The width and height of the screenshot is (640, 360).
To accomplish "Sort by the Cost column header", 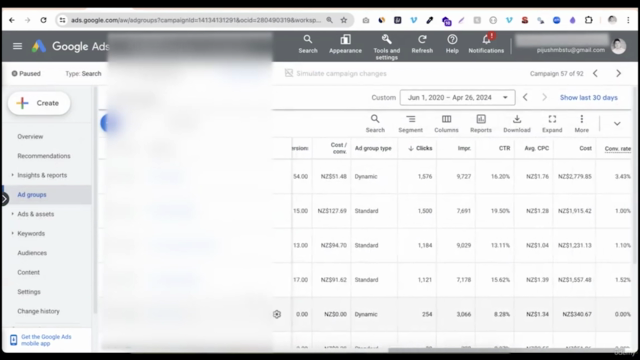I will tap(585, 148).
